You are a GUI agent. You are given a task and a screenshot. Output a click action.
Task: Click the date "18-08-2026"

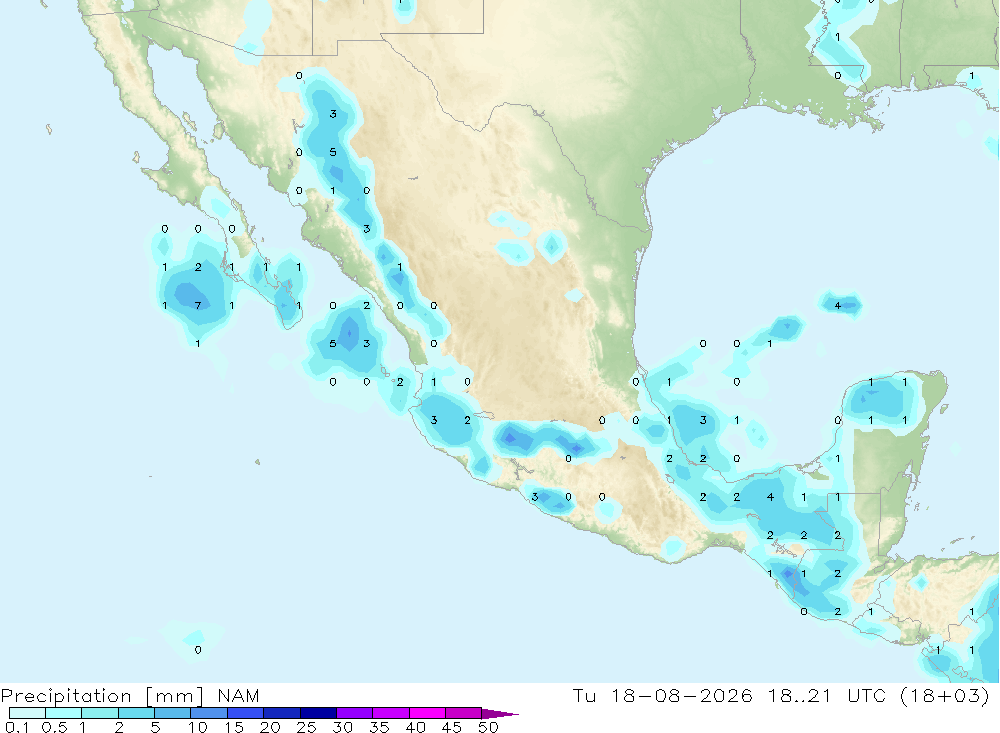tap(681, 695)
